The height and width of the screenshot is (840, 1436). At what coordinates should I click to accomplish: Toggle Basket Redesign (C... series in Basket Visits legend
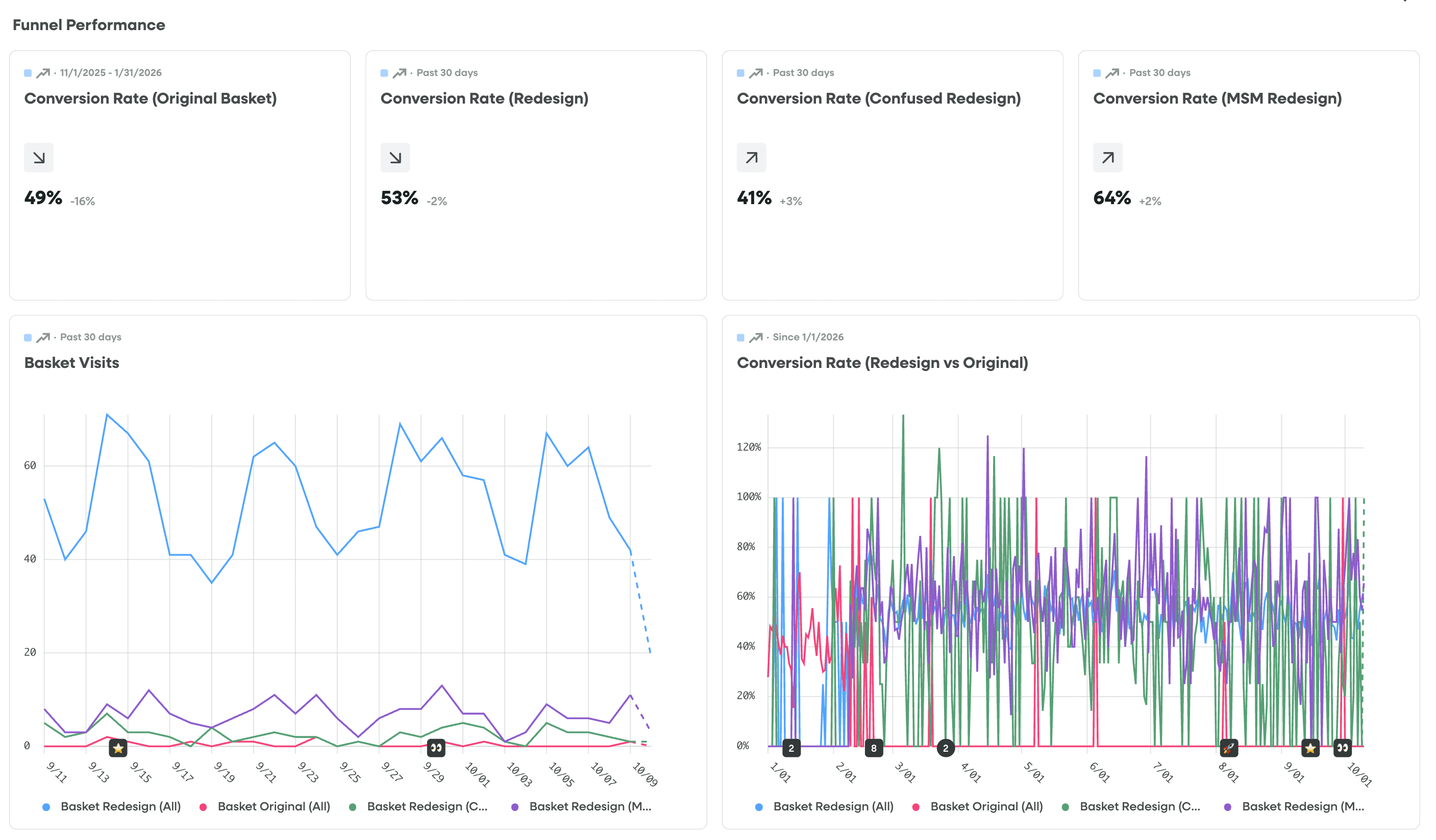point(418,806)
